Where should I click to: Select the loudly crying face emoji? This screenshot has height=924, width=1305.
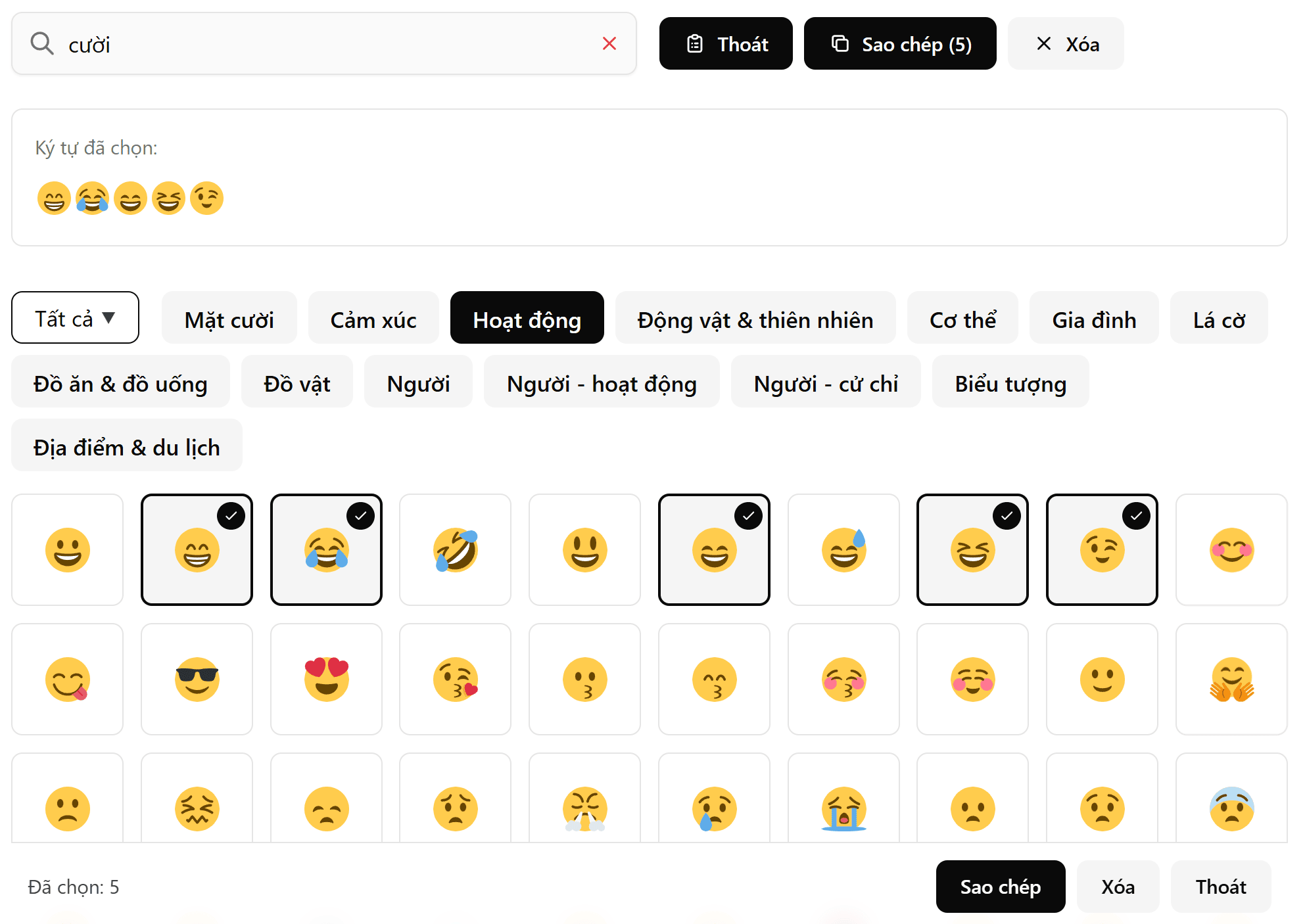(x=843, y=807)
